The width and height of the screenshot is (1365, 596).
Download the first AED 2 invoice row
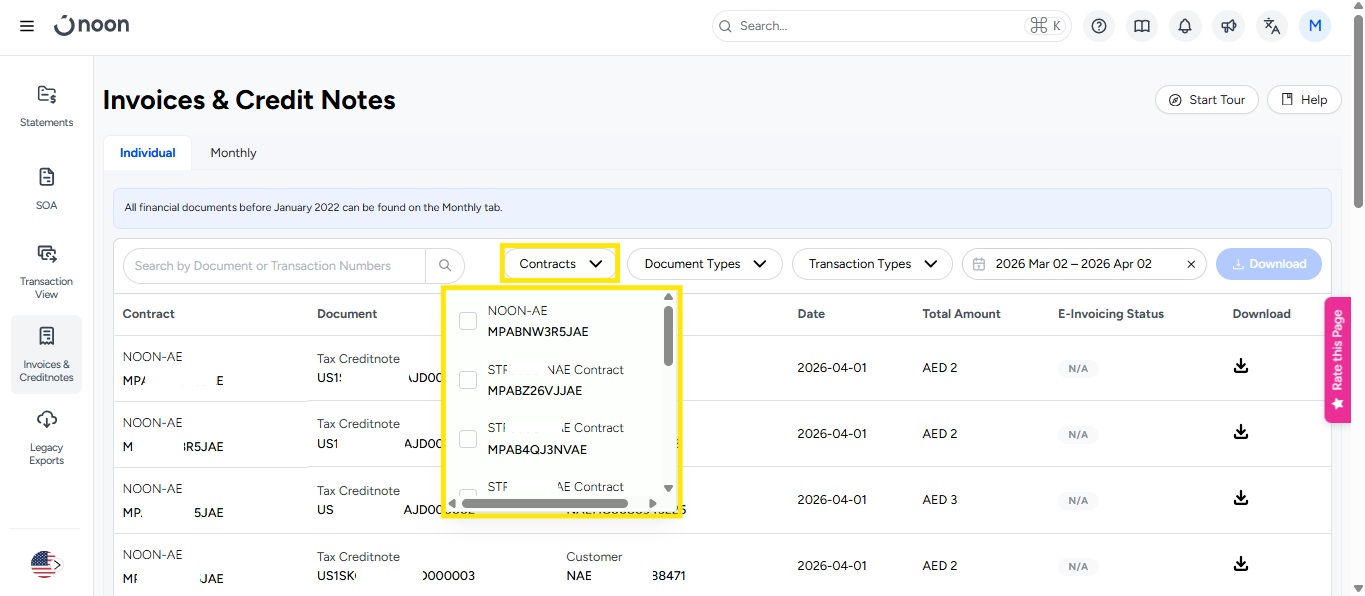point(1240,366)
